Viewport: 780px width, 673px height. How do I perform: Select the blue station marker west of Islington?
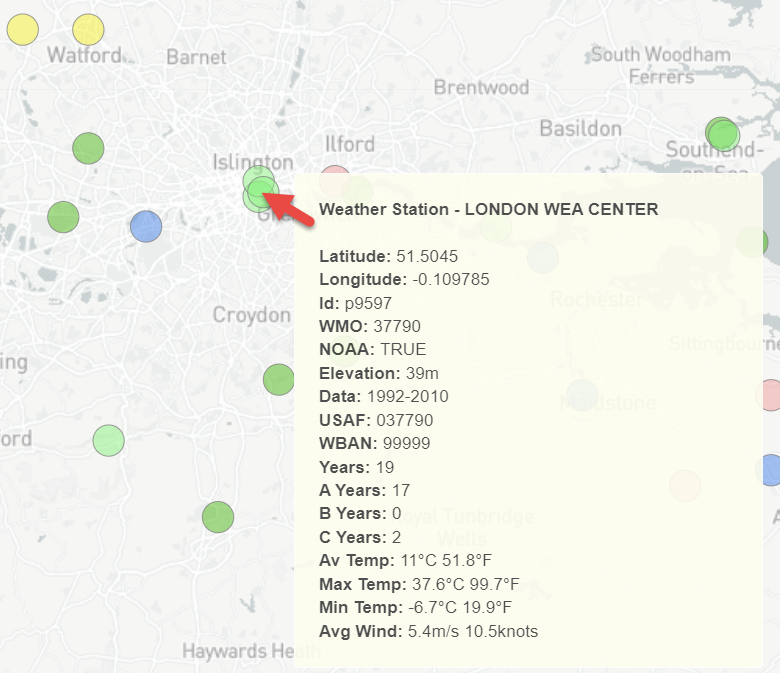[146, 226]
